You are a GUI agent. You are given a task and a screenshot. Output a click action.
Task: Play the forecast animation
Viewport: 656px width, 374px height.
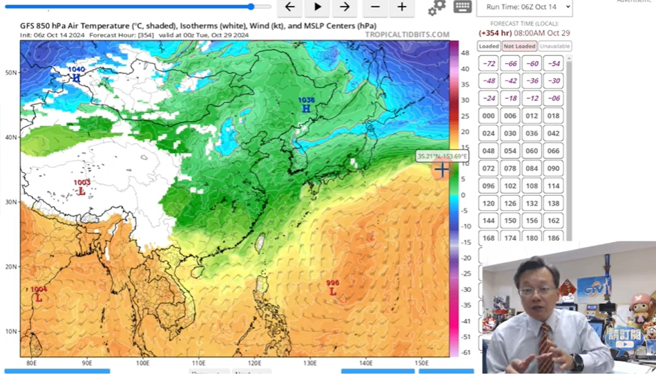click(x=318, y=7)
